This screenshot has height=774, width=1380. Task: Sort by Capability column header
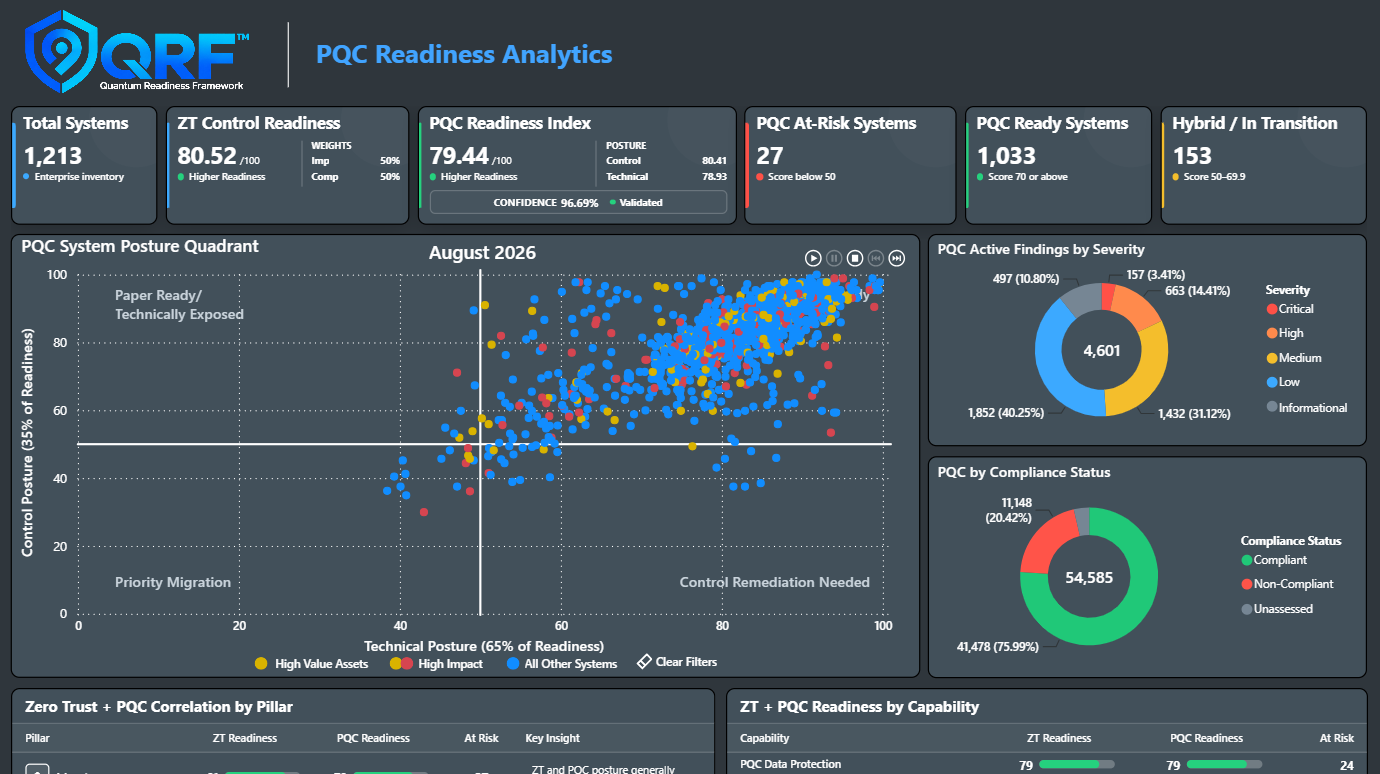765,738
